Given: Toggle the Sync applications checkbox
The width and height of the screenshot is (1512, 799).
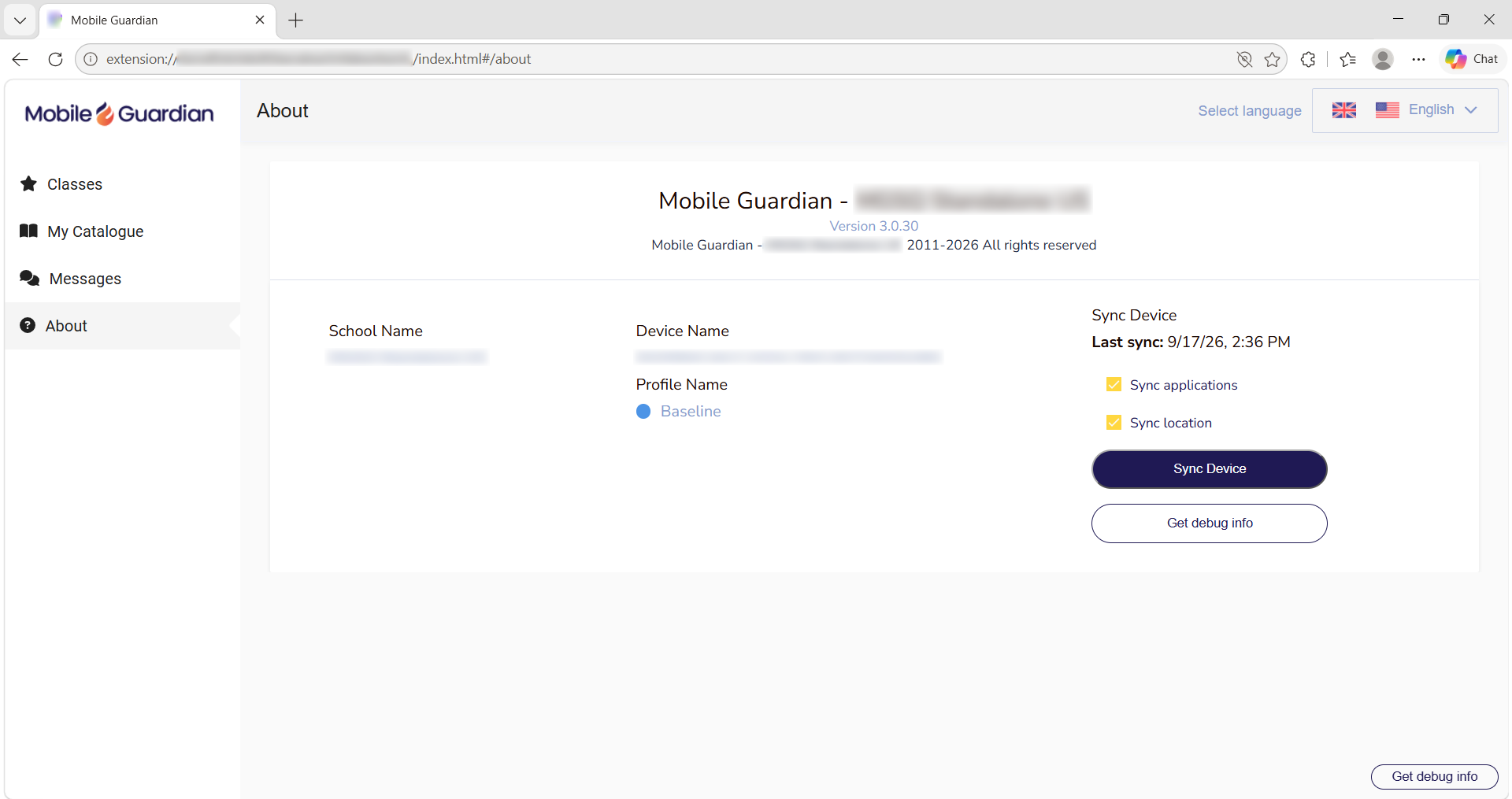Looking at the screenshot, I should point(1114,384).
